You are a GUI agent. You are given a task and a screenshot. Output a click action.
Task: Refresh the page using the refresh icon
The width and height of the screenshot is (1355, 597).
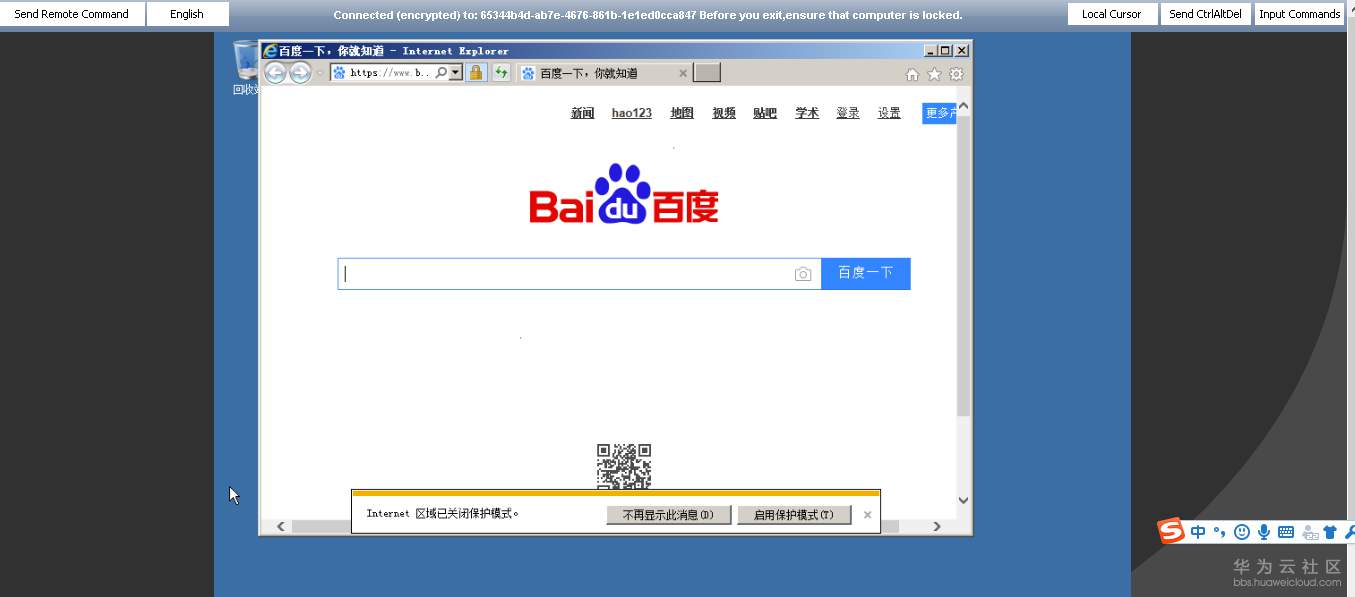click(x=500, y=72)
